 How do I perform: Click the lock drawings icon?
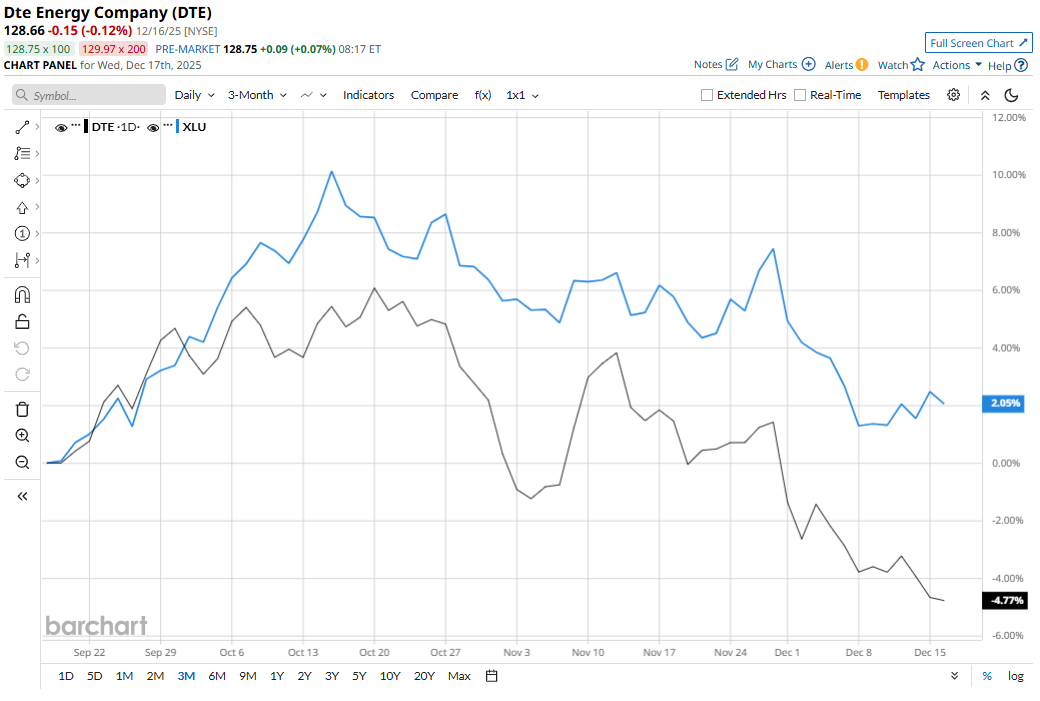click(22, 322)
